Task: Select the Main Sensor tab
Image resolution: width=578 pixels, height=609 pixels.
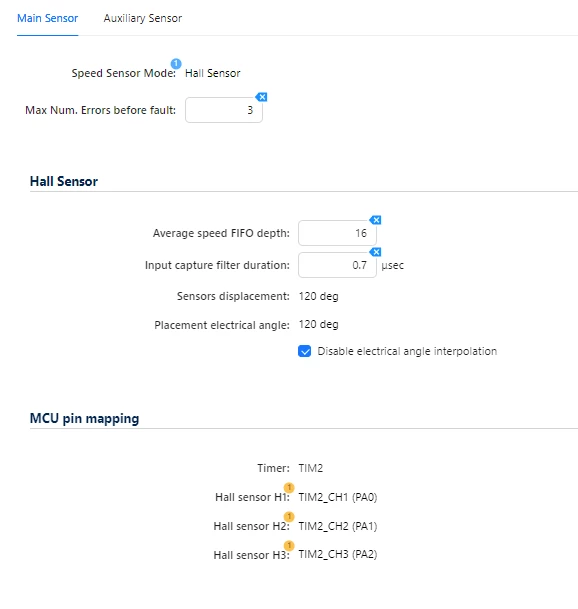Action: (47, 18)
